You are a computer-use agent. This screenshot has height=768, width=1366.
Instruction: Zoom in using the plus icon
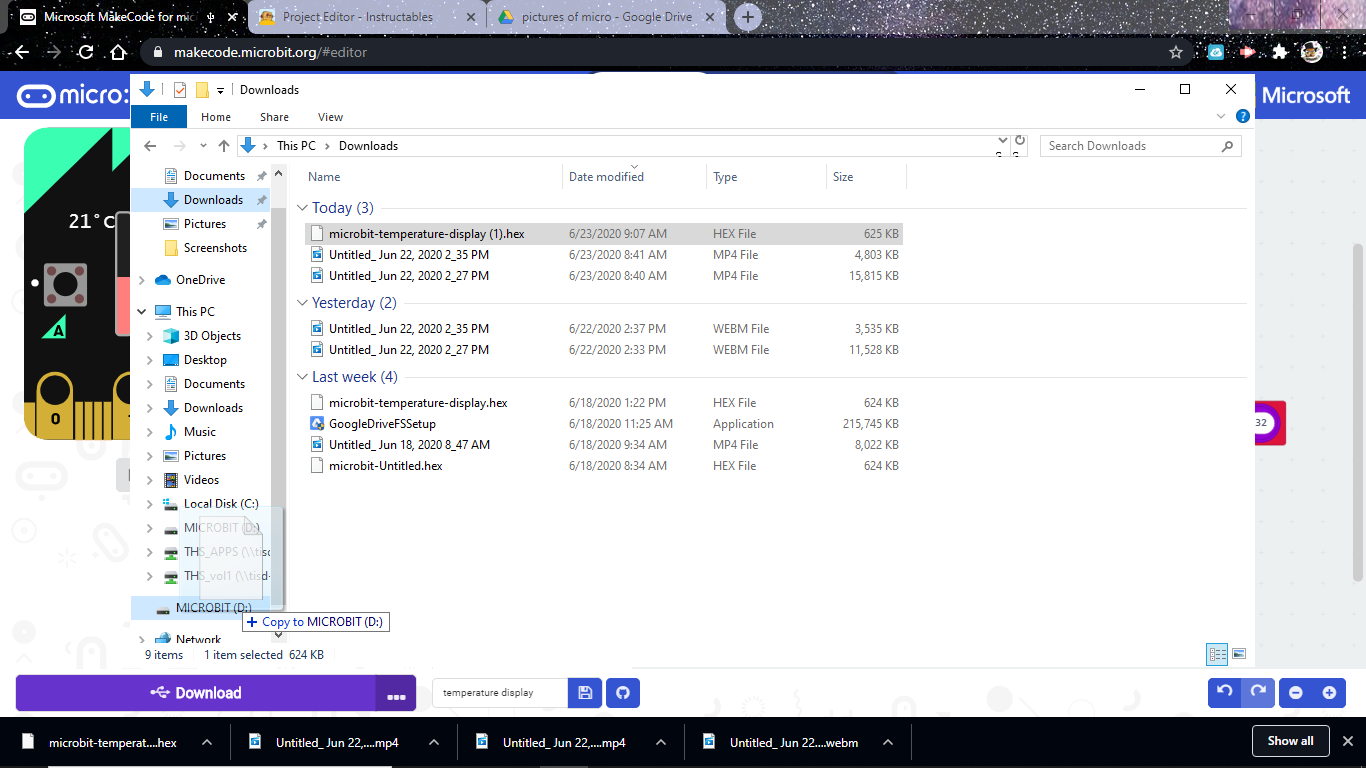tap(1330, 692)
